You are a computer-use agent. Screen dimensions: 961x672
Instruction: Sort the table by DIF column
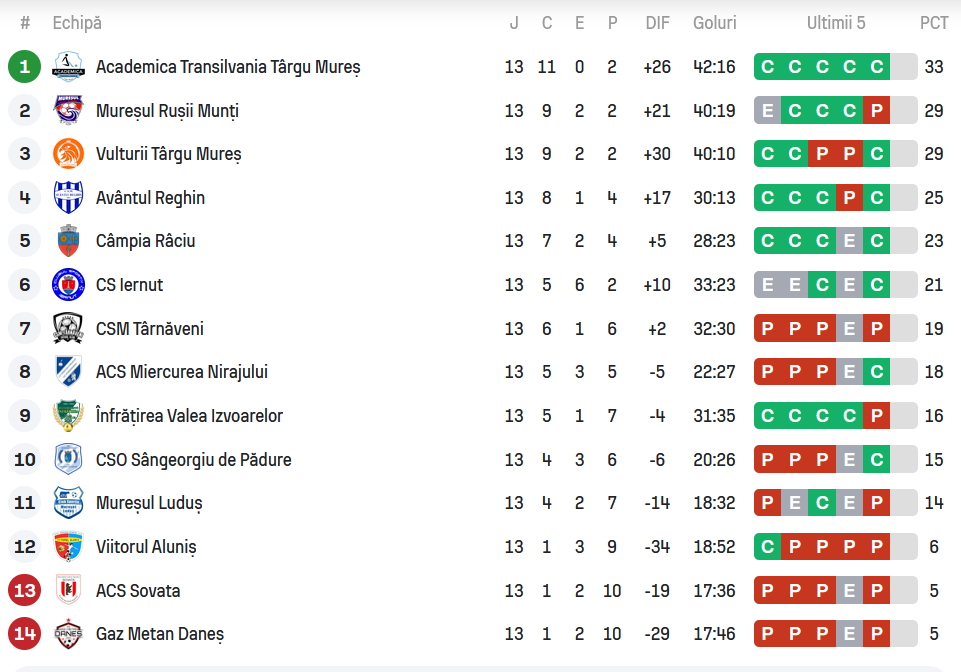click(x=657, y=23)
